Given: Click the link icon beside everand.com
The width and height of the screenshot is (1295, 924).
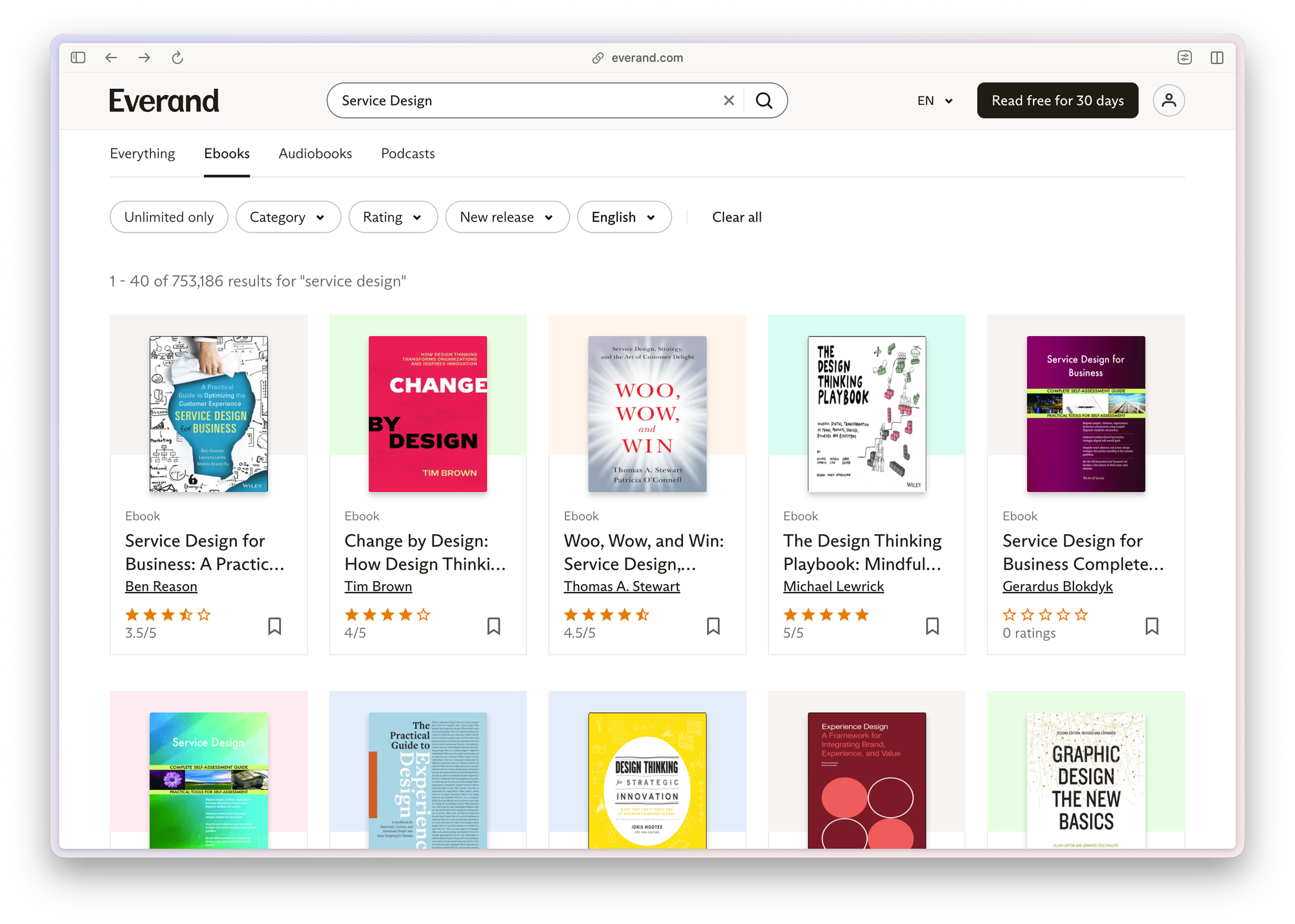Looking at the screenshot, I should tap(598, 58).
